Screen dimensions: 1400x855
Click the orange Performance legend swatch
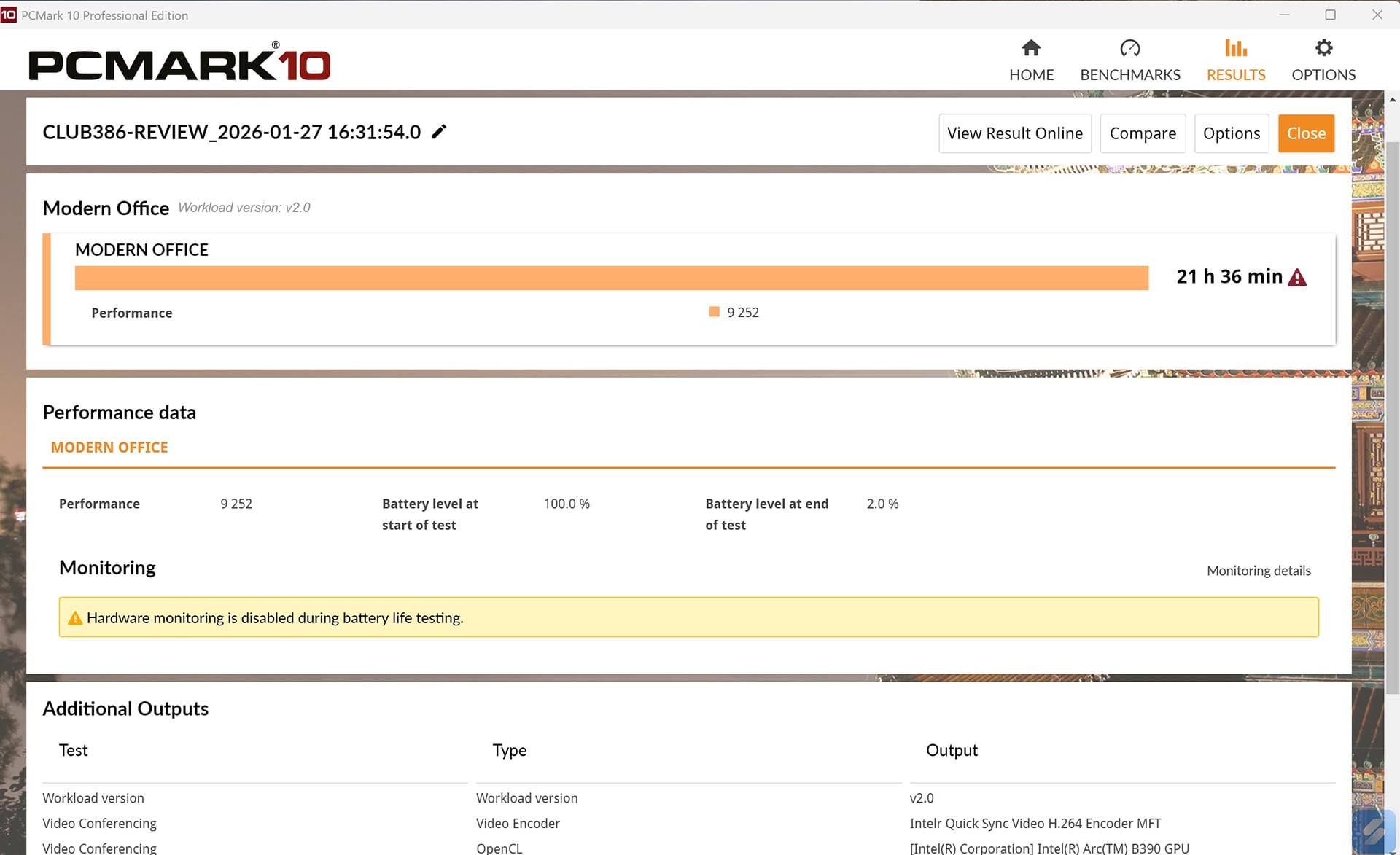(x=714, y=312)
